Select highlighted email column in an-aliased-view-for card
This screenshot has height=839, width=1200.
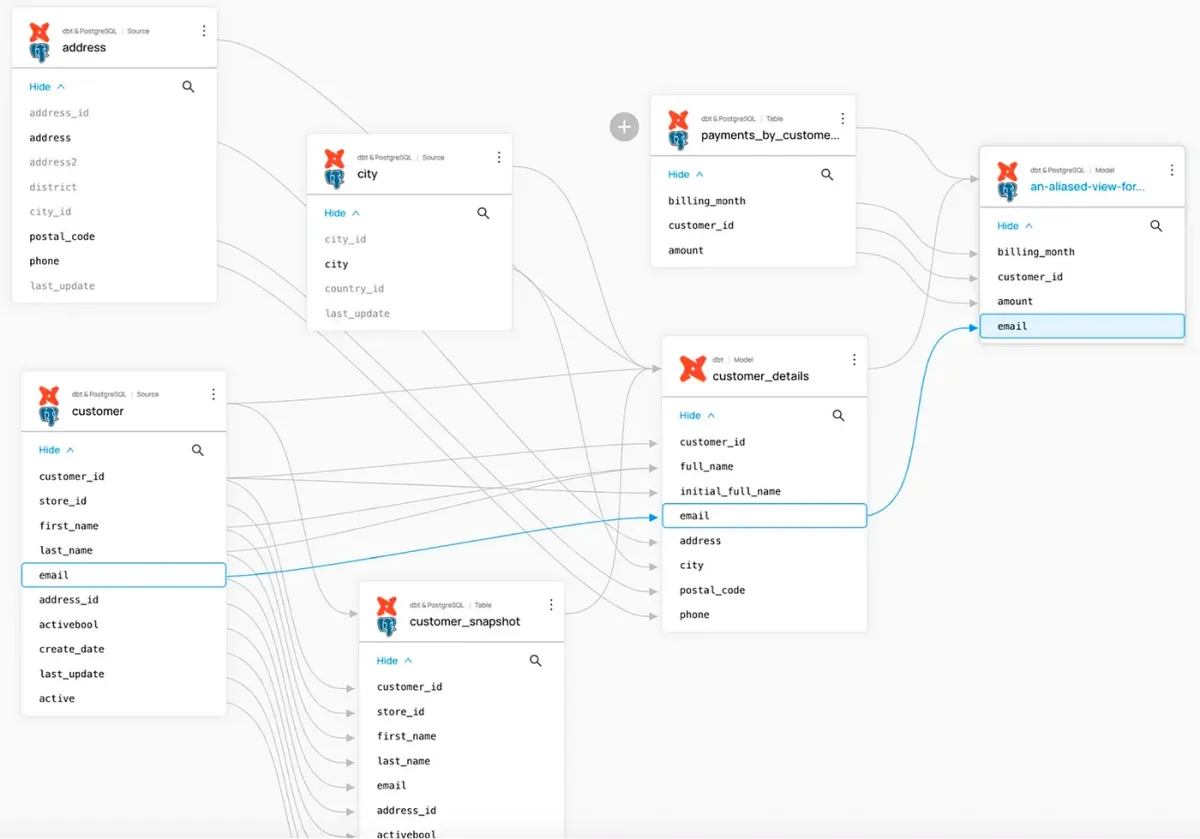pos(1082,326)
